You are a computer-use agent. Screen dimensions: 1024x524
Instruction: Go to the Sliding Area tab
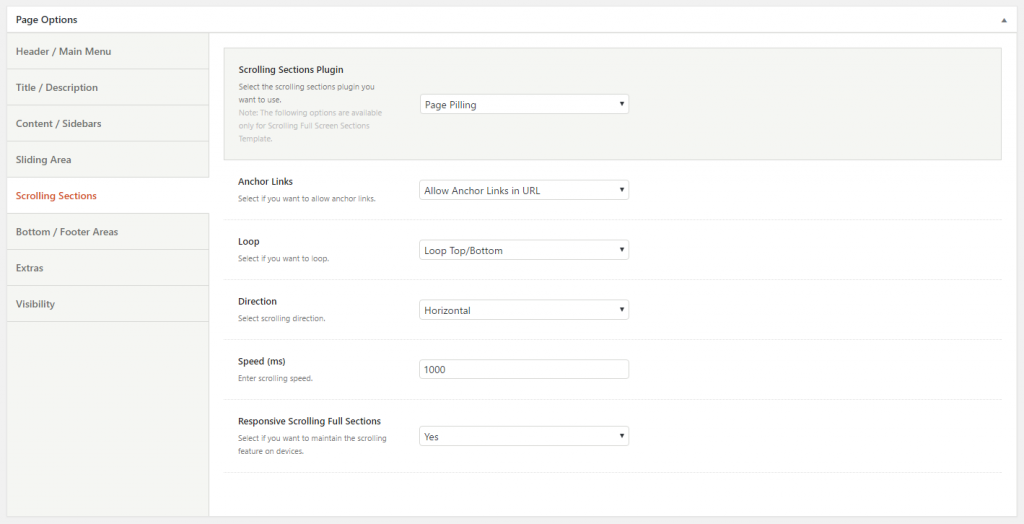[44, 160]
